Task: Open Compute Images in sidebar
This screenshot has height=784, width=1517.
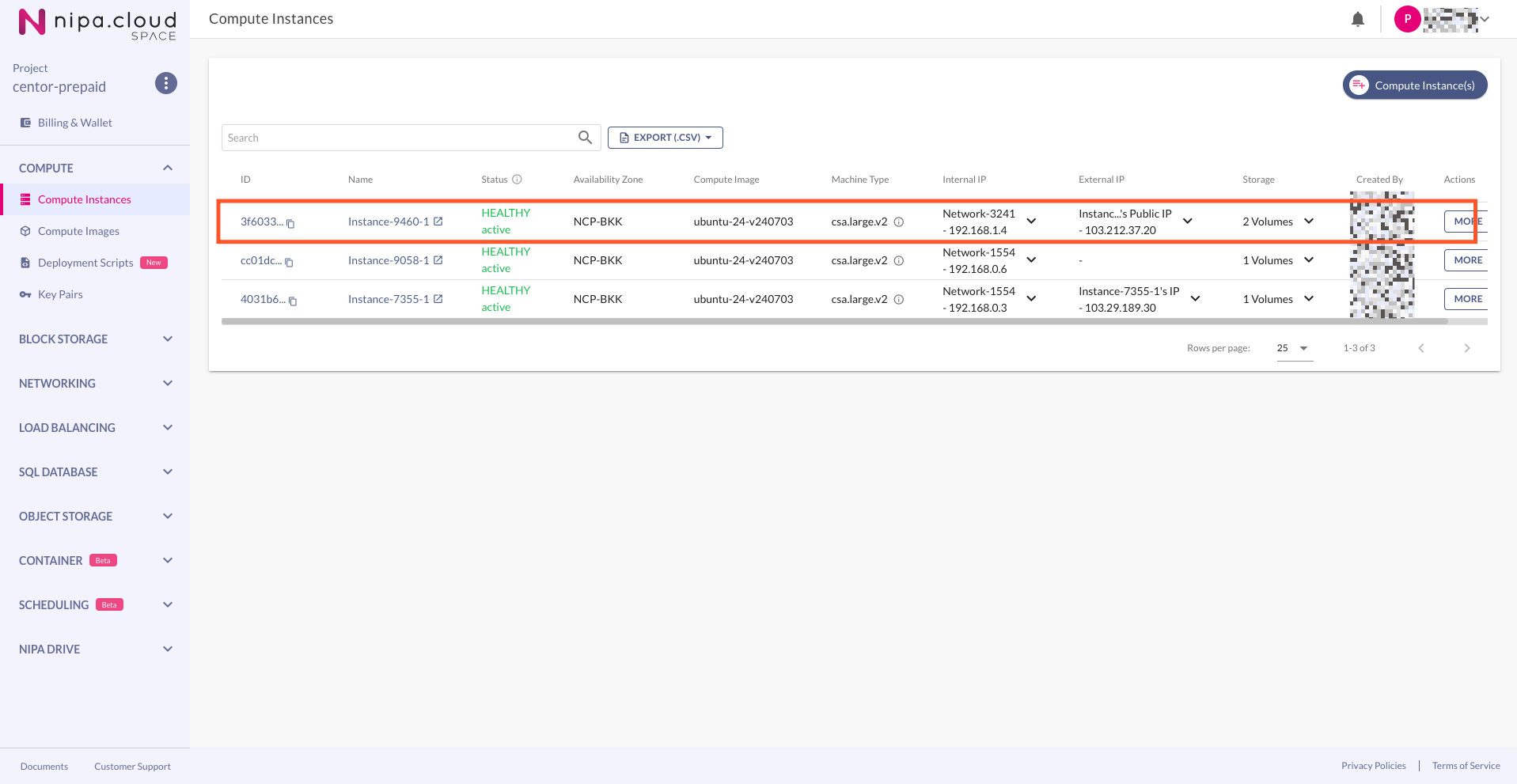Action: click(x=78, y=231)
